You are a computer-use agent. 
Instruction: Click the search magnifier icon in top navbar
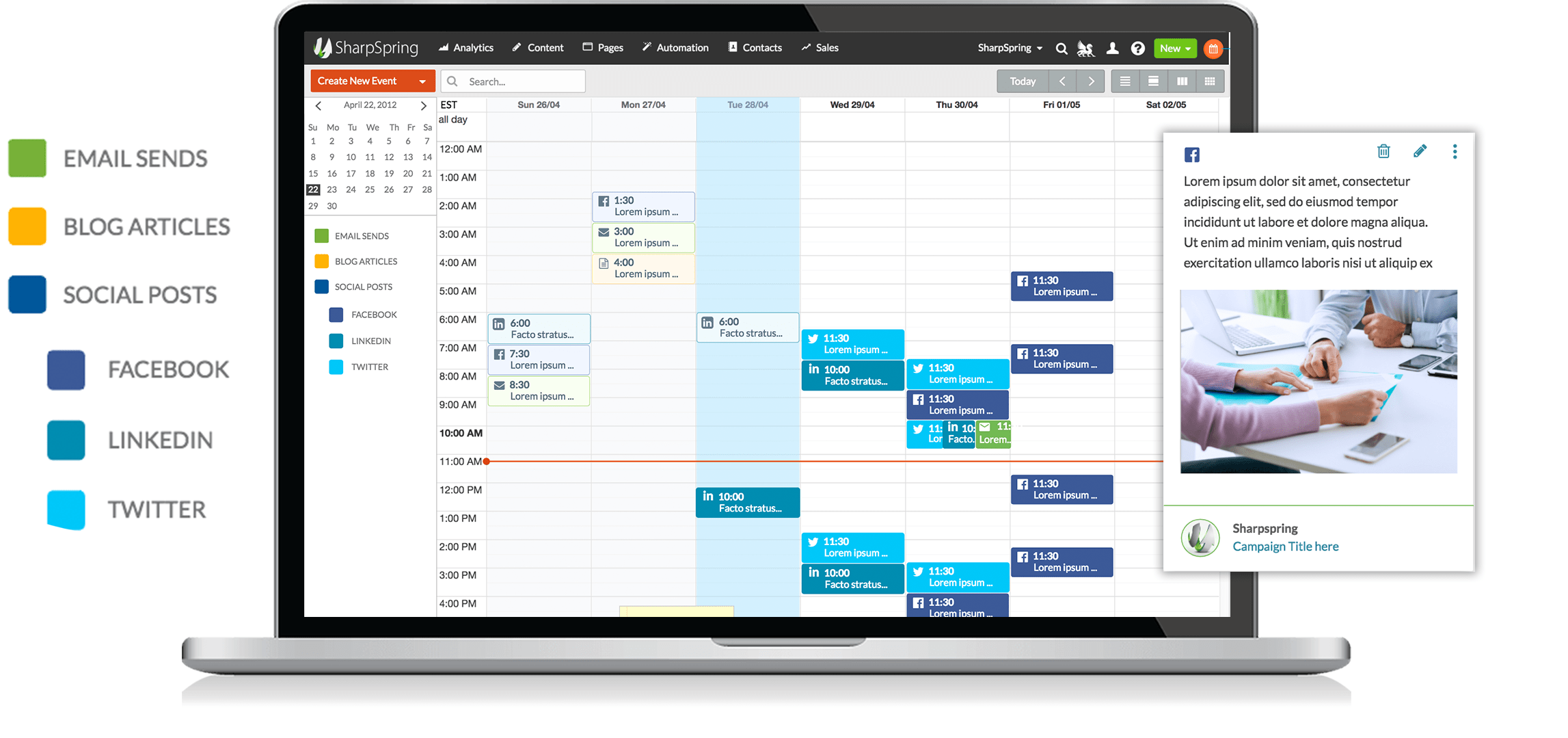[x=1061, y=49]
